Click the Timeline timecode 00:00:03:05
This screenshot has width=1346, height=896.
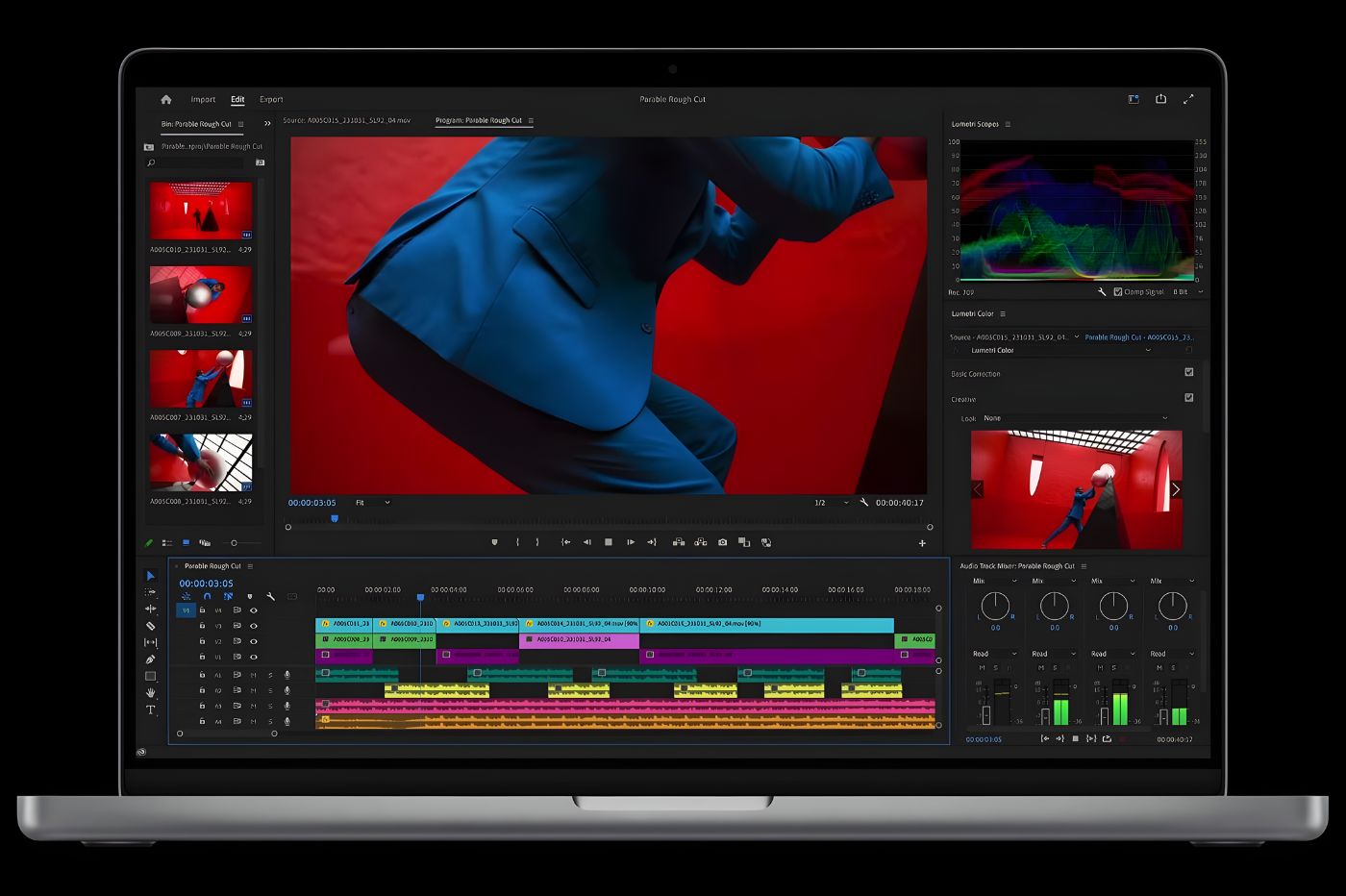click(207, 584)
